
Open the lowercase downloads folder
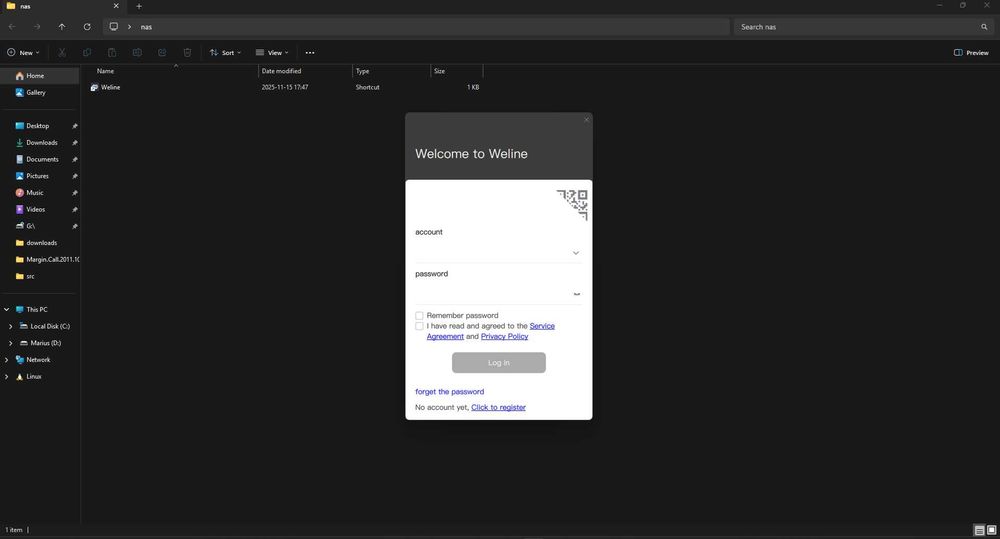click(40, 243)
